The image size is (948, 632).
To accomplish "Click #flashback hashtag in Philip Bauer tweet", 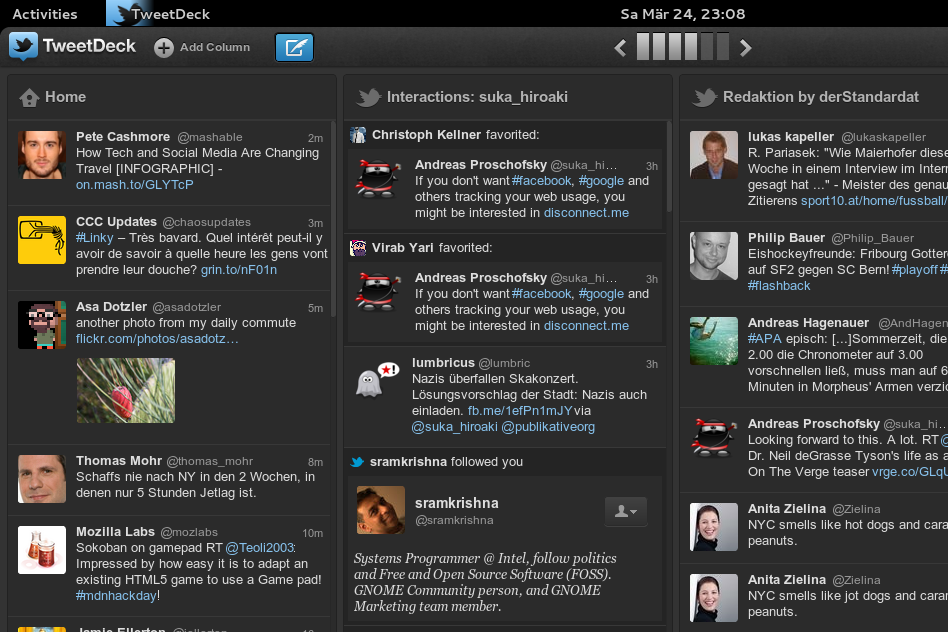I will [x=779, y=286].
